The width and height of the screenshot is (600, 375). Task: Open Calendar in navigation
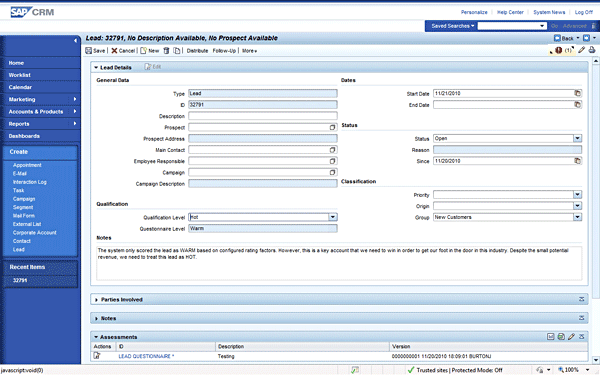click(20, 87)
